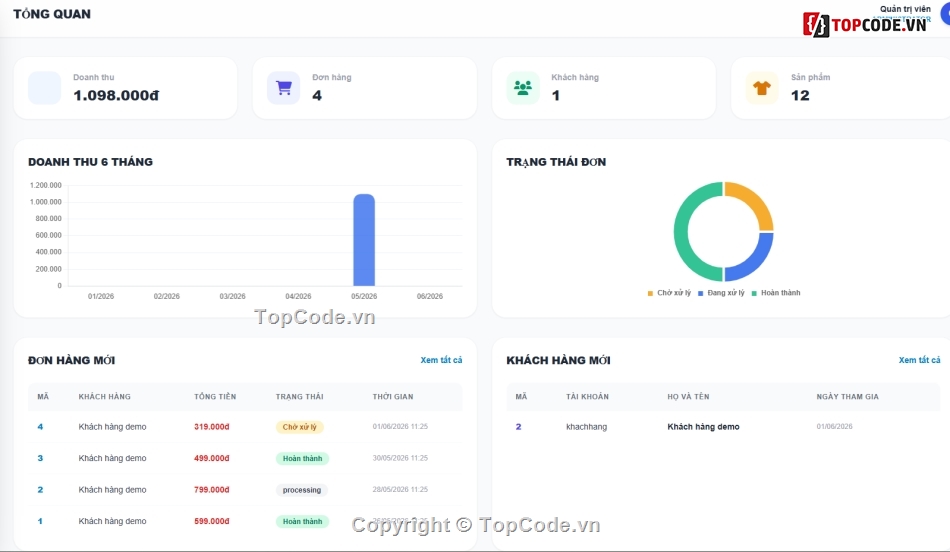950x552 pixels.
Task: Click the Chờ xử lý status badge on order 4
Action: coord(299,427)
